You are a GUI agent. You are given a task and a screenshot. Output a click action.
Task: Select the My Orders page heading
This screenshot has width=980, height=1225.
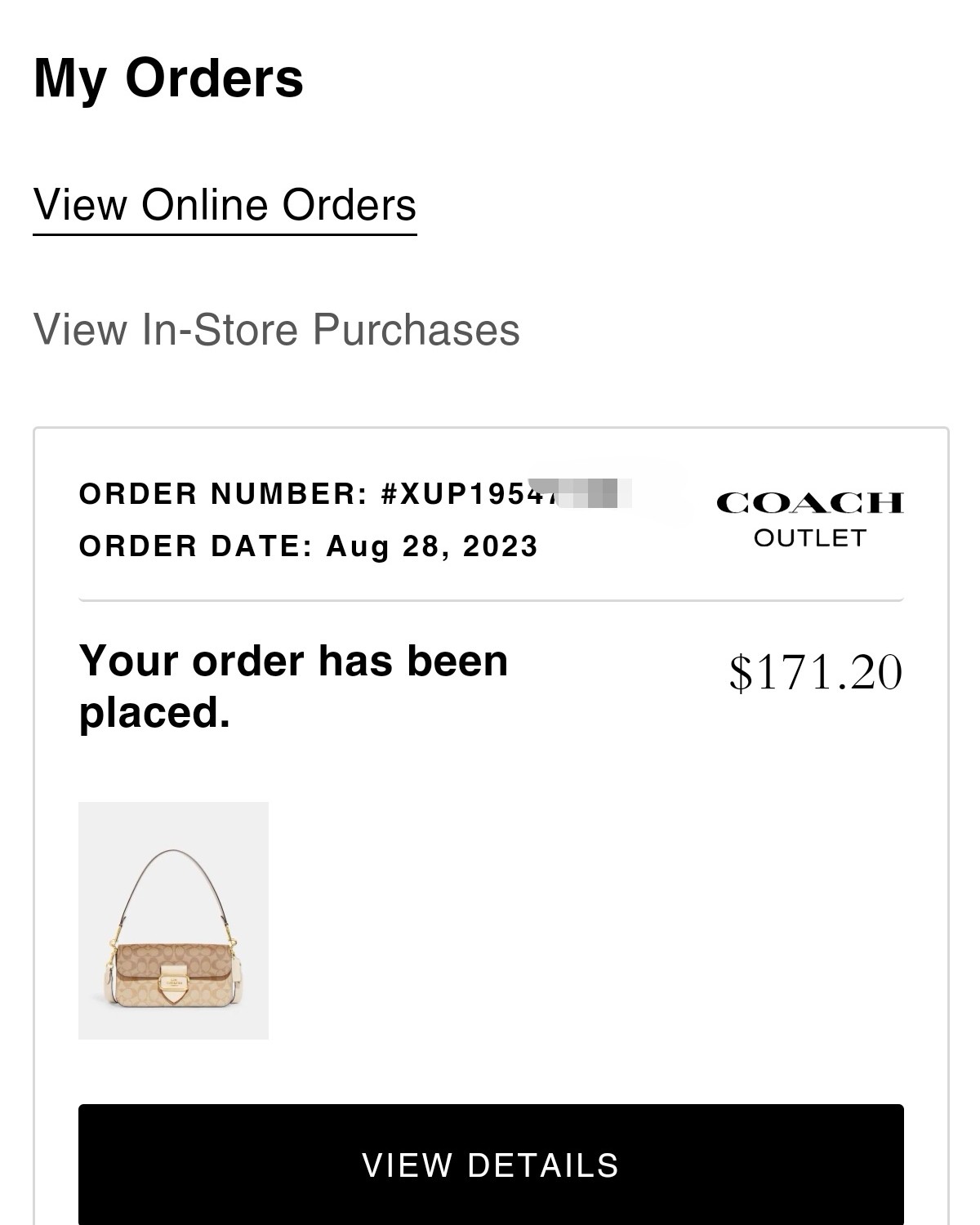168,78
